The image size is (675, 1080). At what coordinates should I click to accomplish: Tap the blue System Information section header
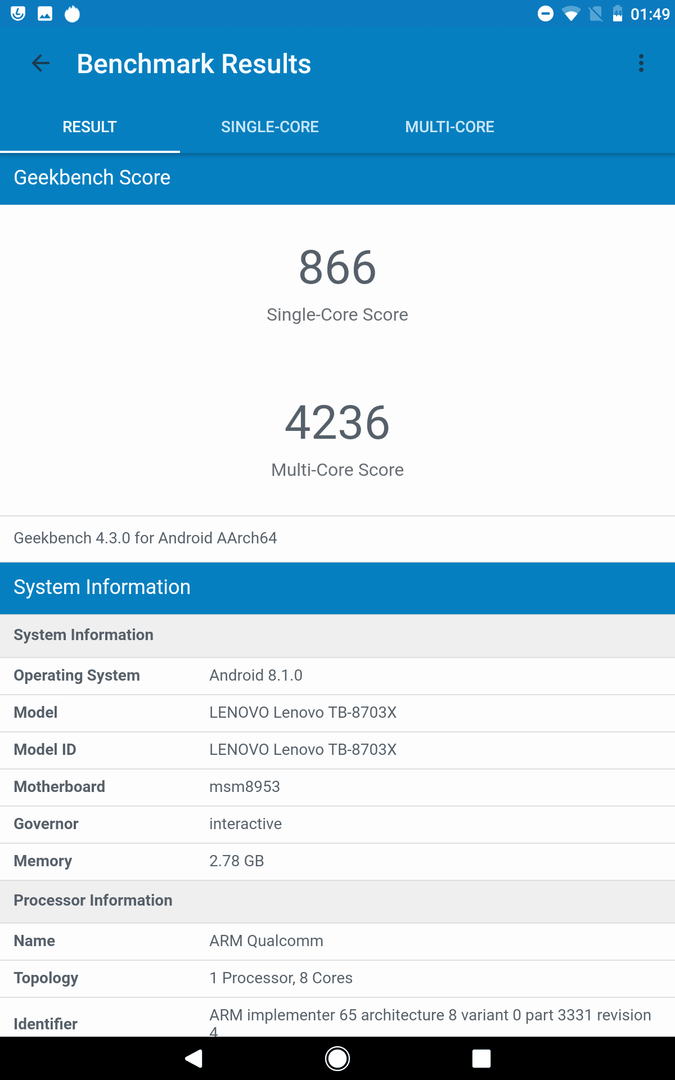[338, 588]
